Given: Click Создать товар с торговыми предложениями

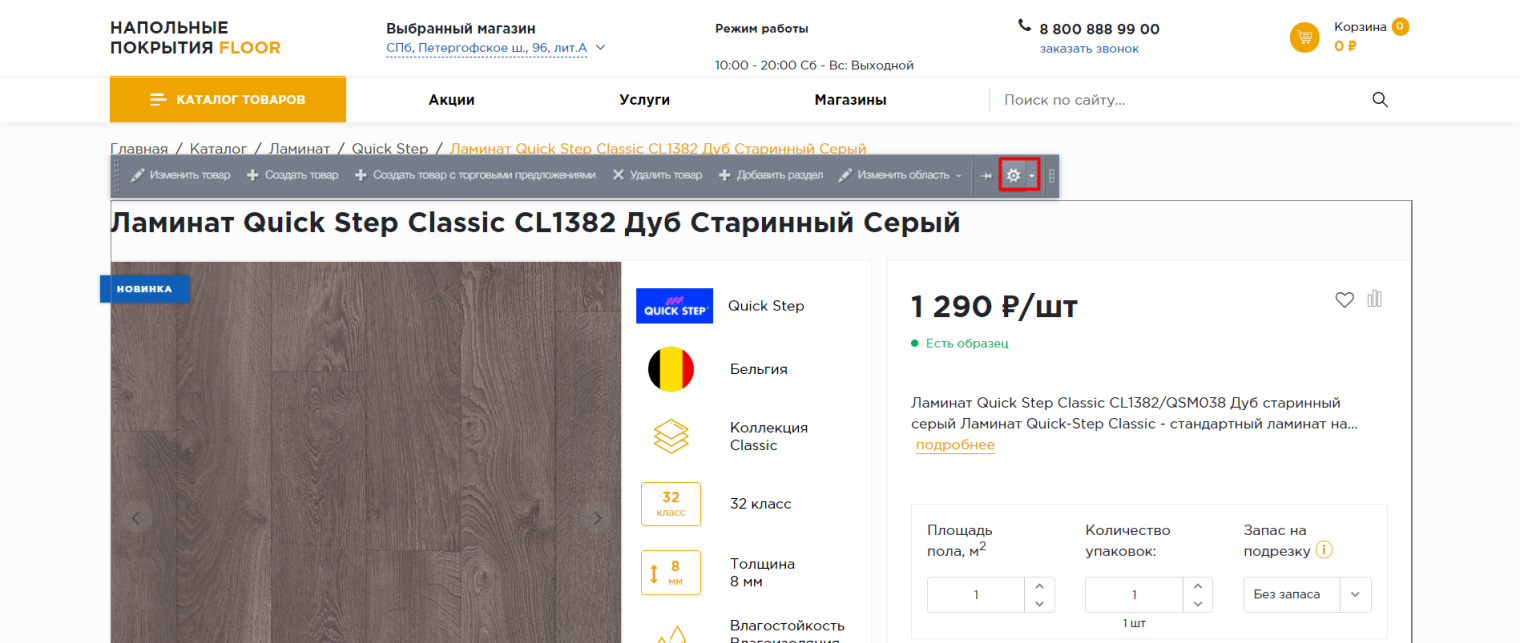Looking at the screenshot, I should coord(475,176).
